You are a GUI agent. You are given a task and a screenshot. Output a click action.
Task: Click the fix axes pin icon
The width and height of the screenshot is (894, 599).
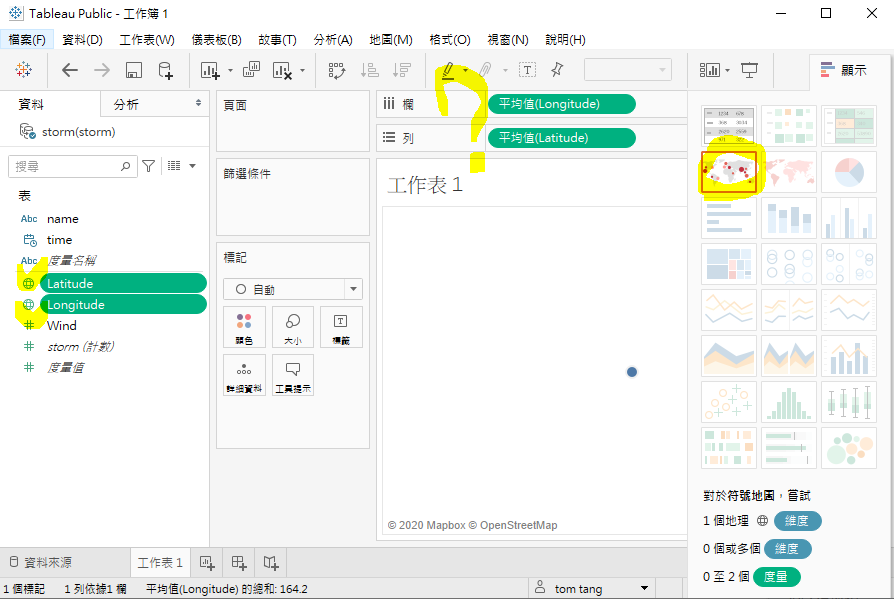pos(557,70)
